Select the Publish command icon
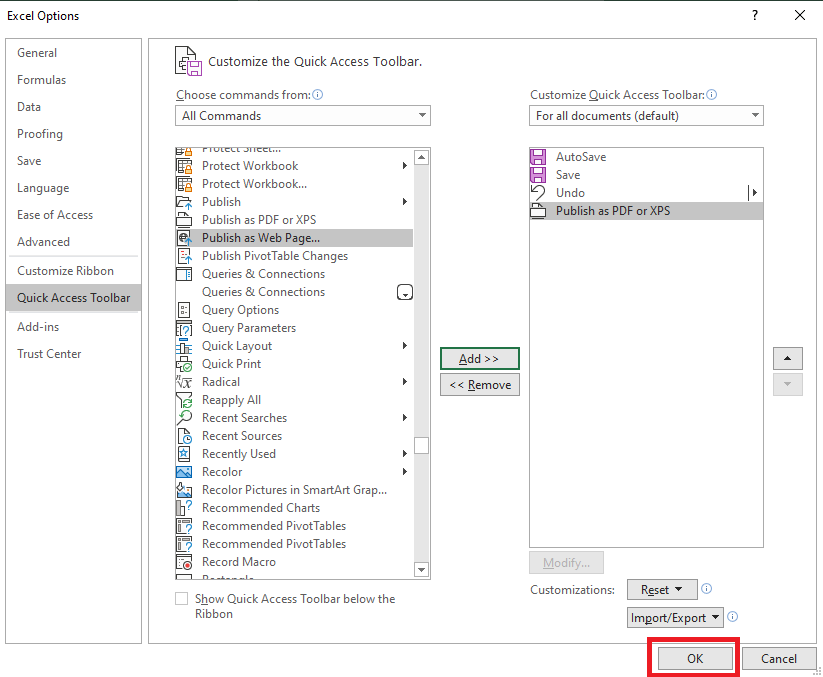Viewport: 823px width, 677px height. pyautogui.click(x=184, y=202)
